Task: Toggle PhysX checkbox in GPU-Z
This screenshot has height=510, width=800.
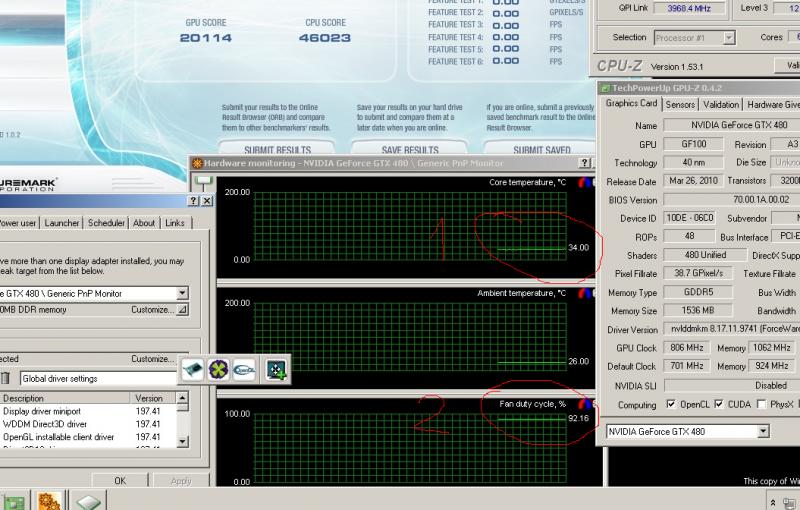Action: (761, 404)
